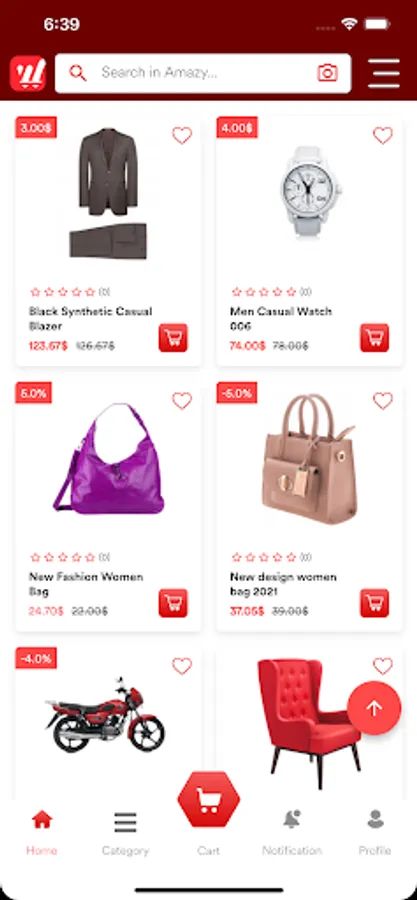Tap the scroll-to-top arrow button
The width and height of the screenshot is (417, 900).
tap(374, 708)
